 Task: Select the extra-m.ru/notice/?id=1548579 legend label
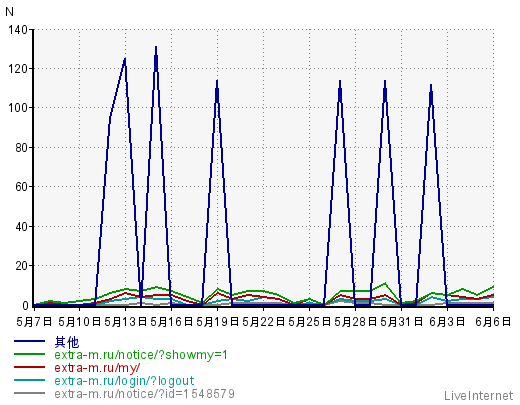pyautogui.click(x=144, y=394)
